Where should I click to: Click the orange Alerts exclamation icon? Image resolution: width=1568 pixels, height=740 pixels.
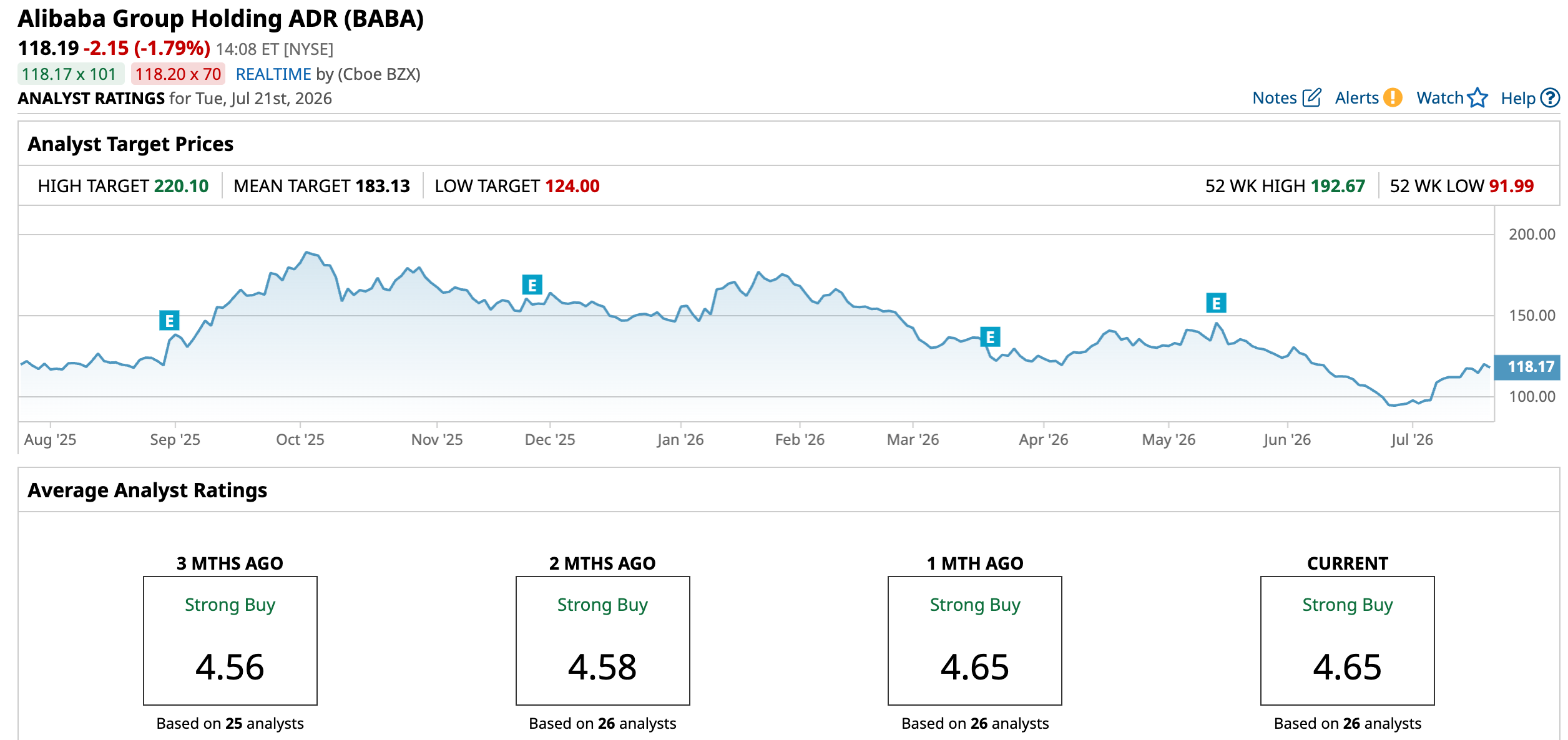[x=1393, y=98]
